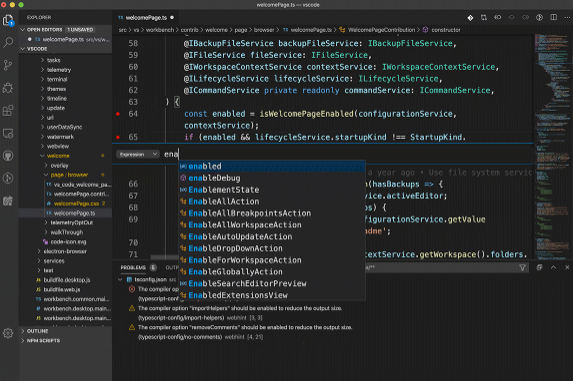
Task: Click the warning icon of the importHelpers message
Action: pos(132,308)
